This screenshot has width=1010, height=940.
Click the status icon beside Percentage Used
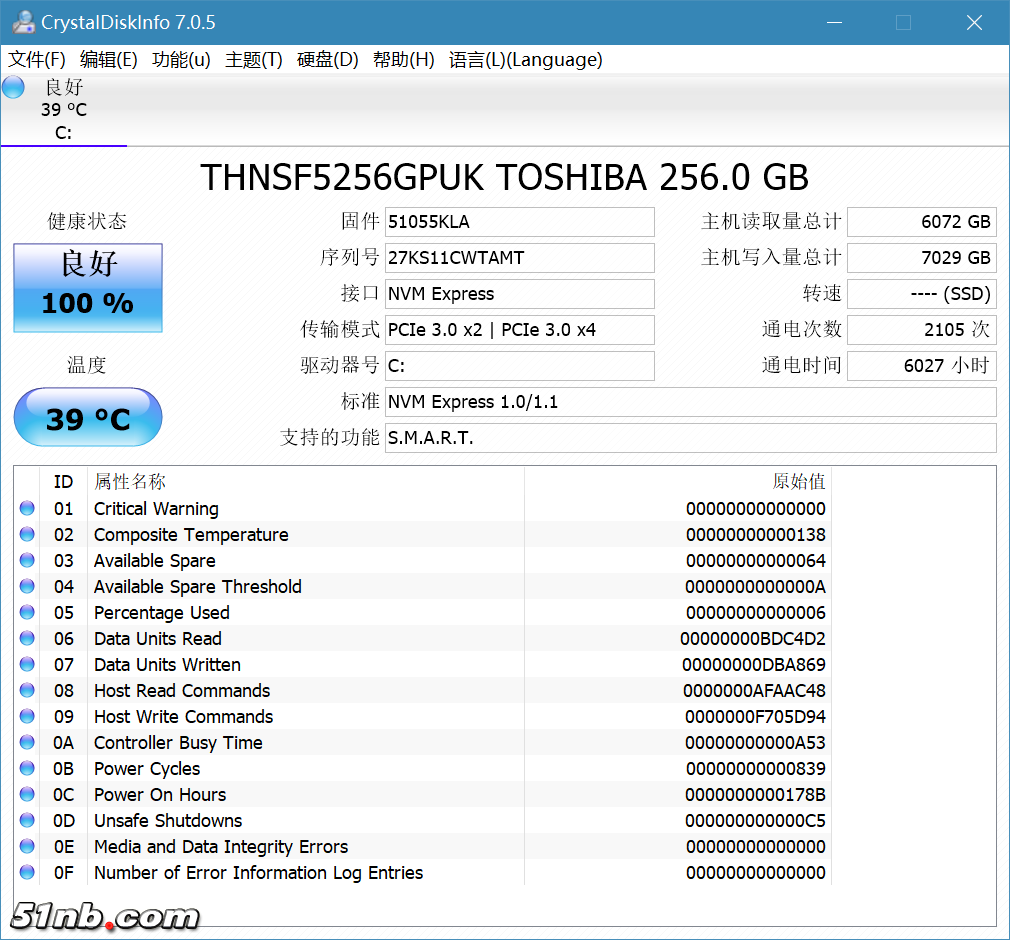click(x=27, y=613)
